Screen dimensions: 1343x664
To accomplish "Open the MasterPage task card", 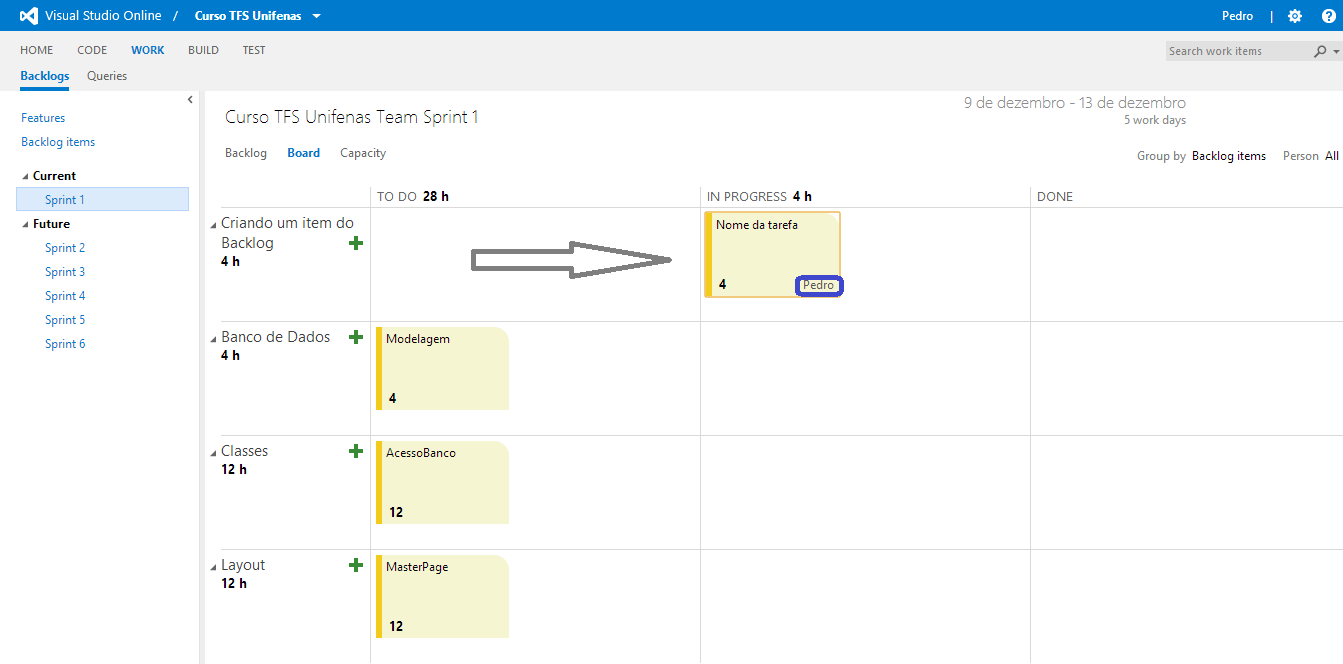I will 442,596.
